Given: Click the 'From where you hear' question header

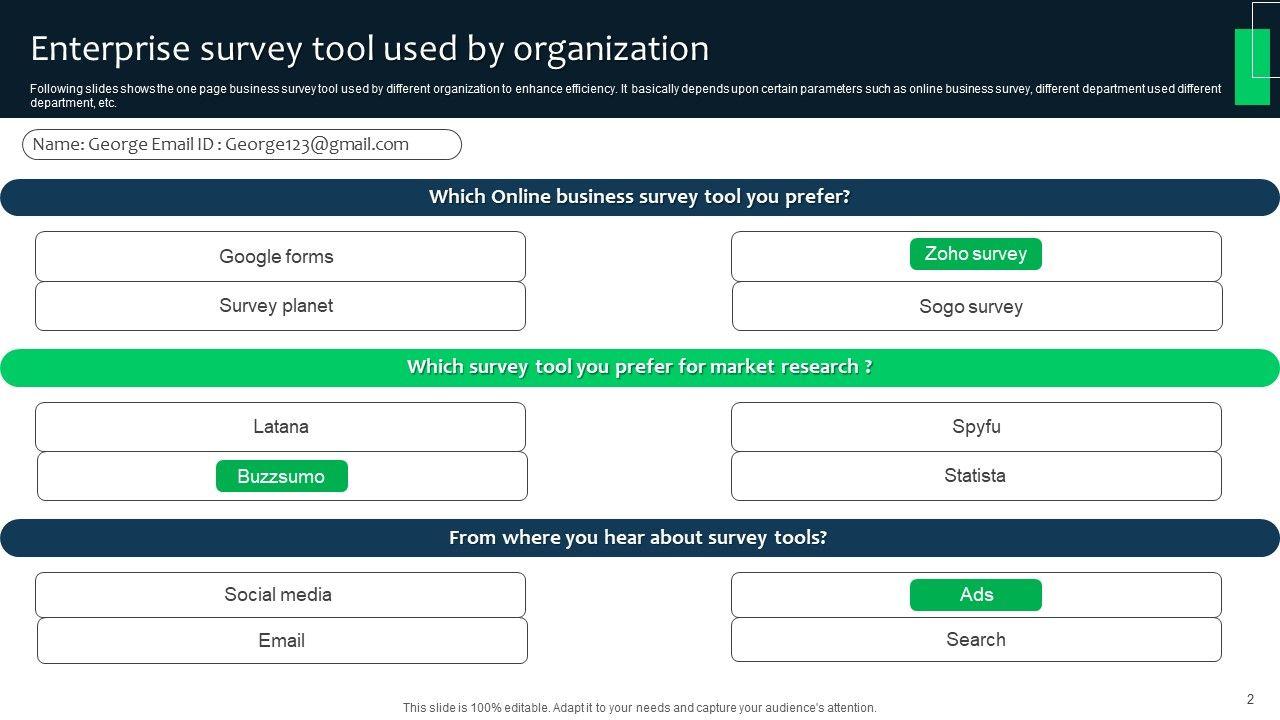Looking at the screenshot, I should tap(640, 538).
